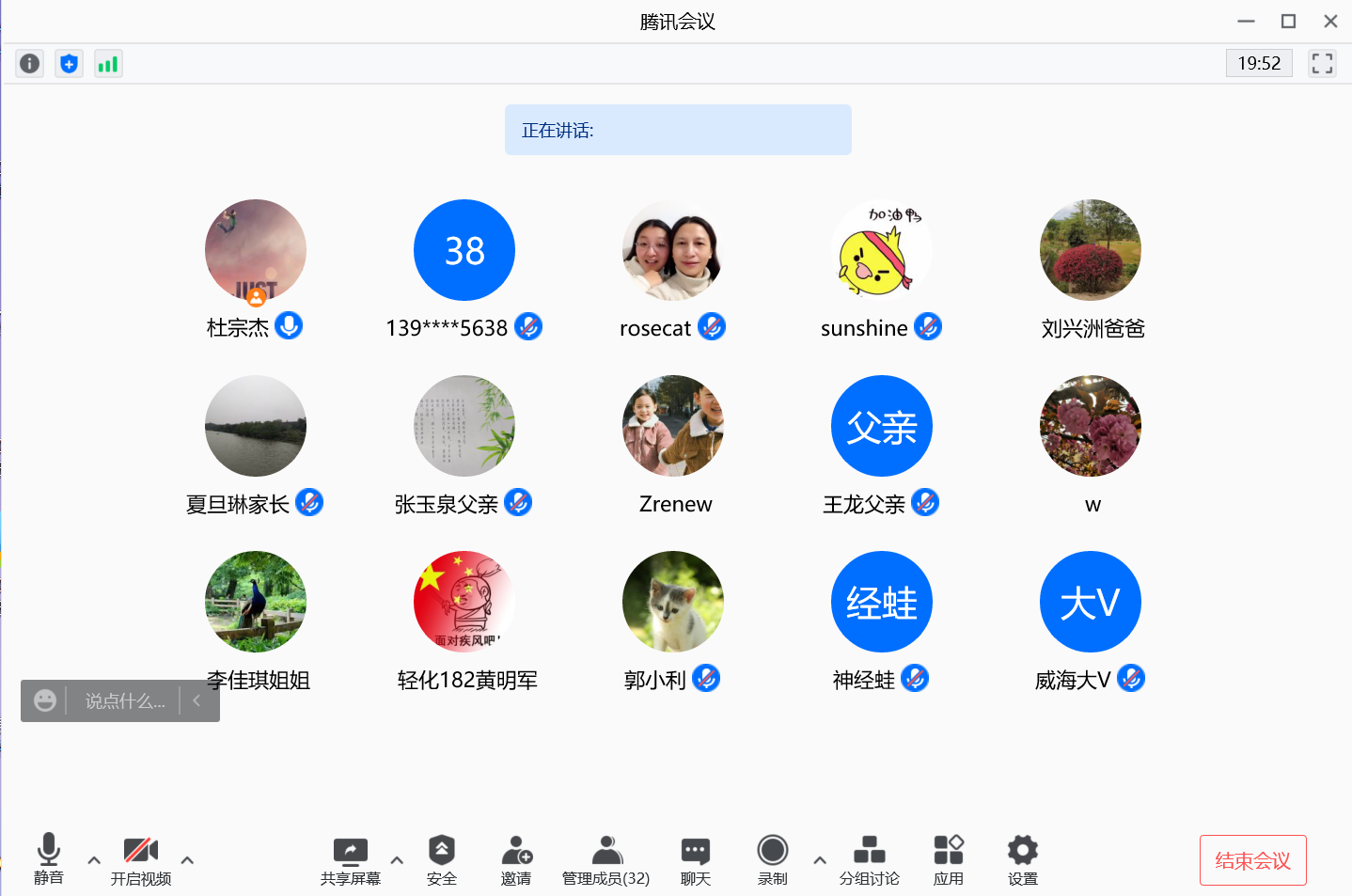Click the 说点什么 chat input field
The image size is (1352, 896).
coord(125,701)
